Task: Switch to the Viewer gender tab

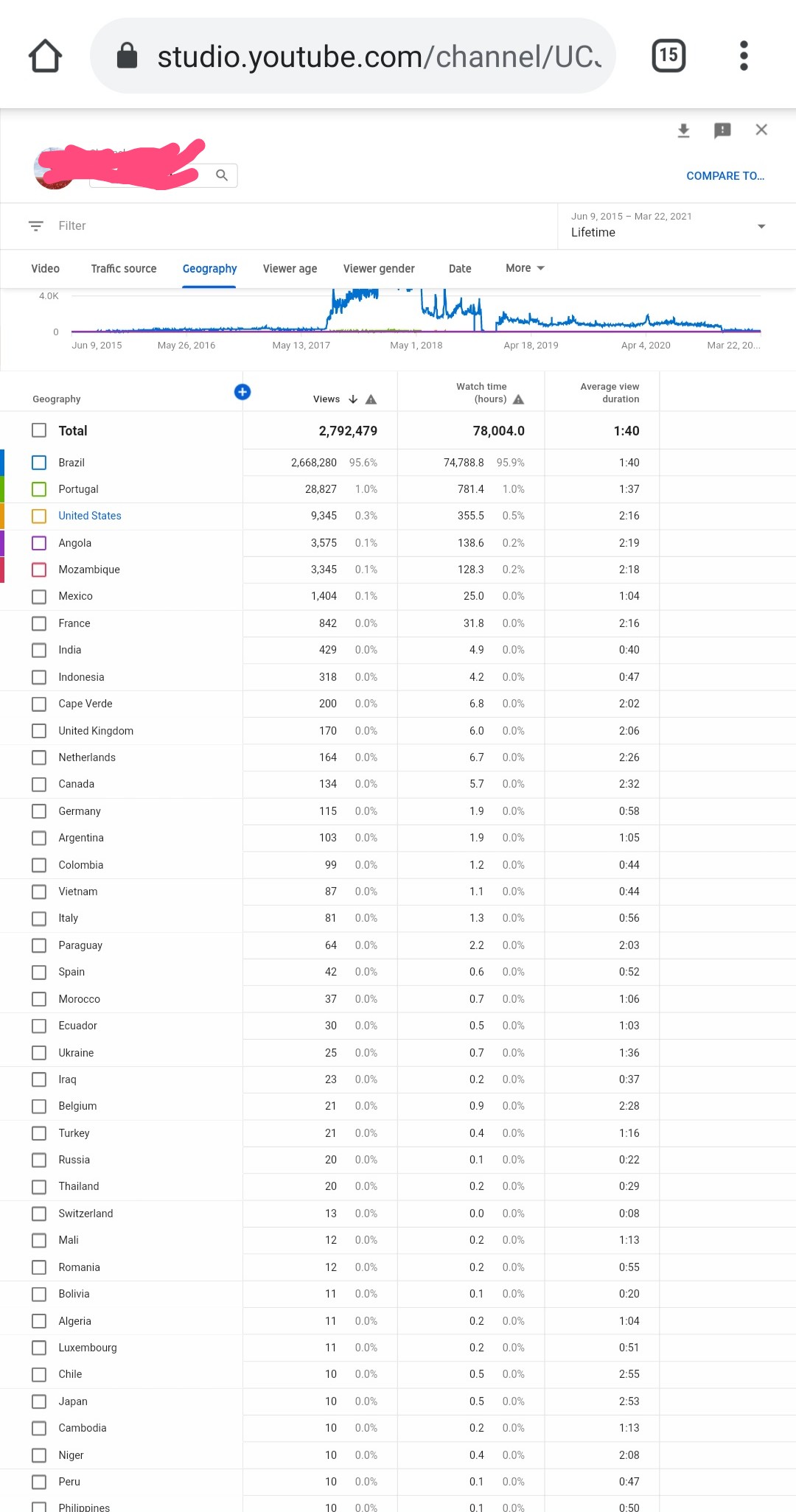Action: 379,269
